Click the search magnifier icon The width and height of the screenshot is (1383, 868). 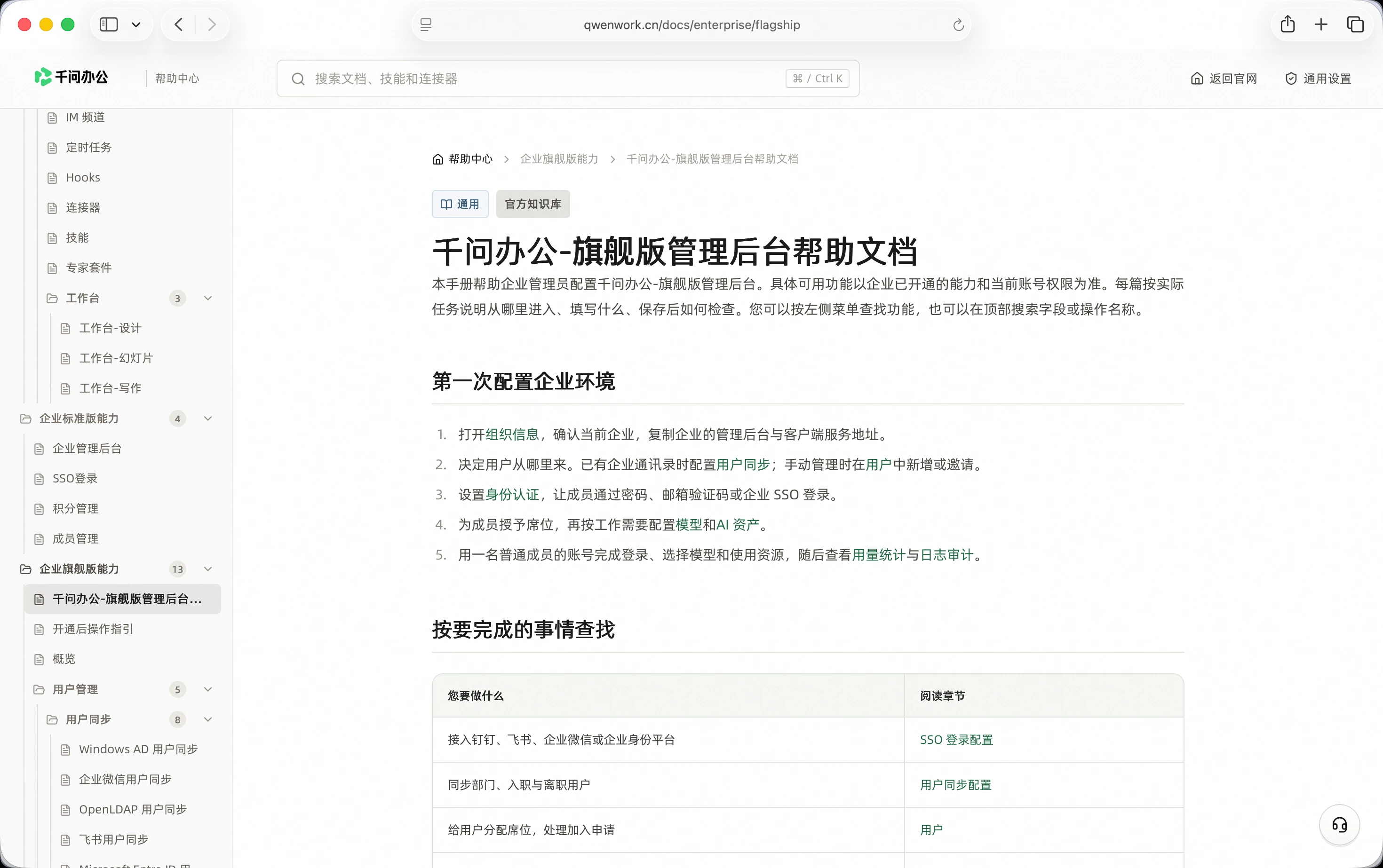(x=297, y=79)
